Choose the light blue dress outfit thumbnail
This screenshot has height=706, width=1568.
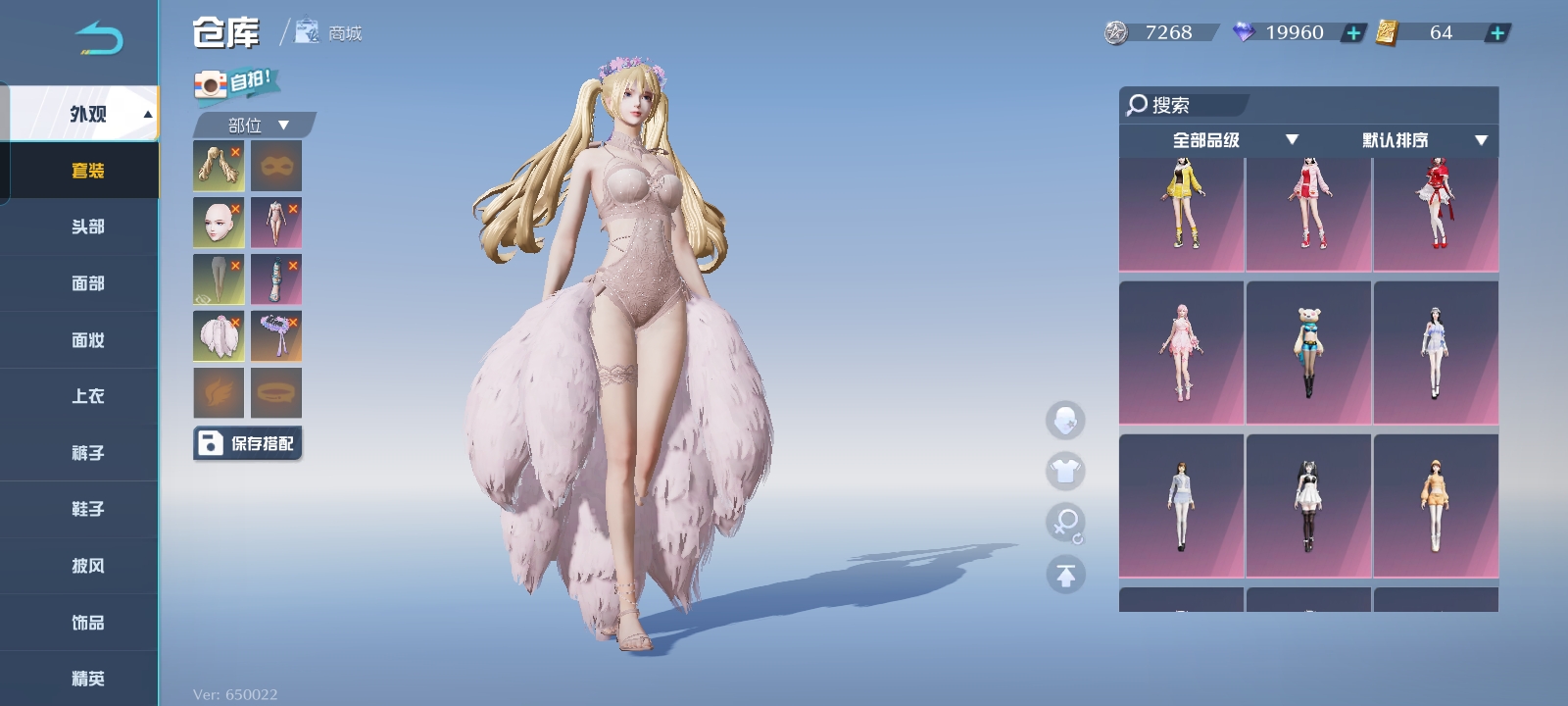pos(1436,353)
